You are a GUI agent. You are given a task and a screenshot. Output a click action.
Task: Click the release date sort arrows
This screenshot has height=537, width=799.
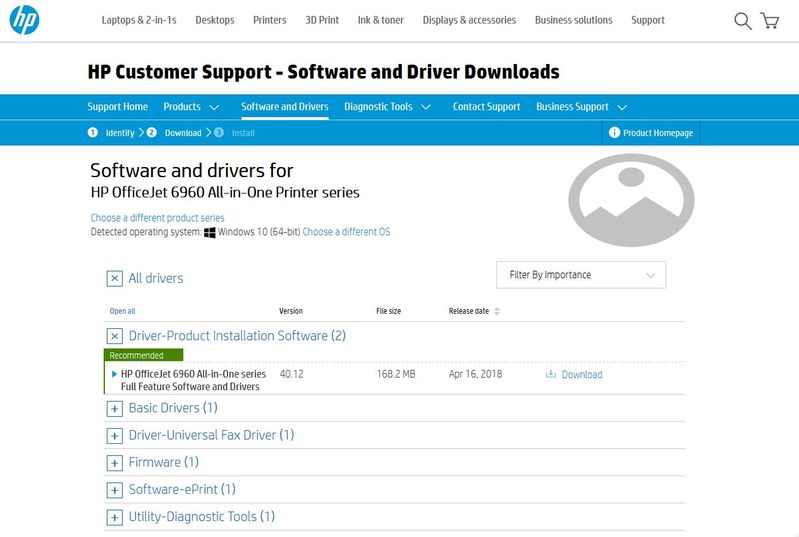coord(497,311)
